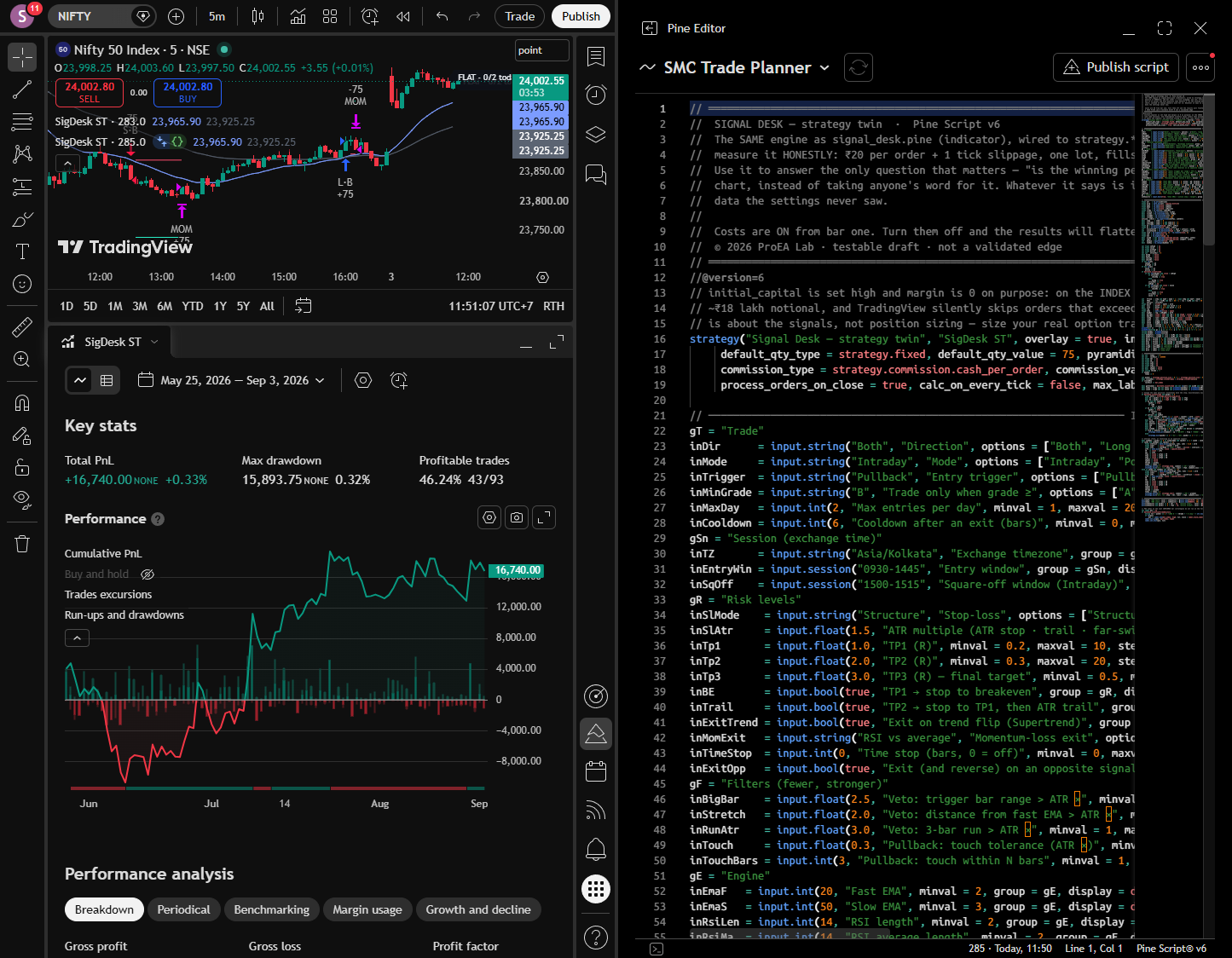Select the trend line drawing tool
The width and height of the screenshot is (1232, 958).
click(x=22, y=89)
